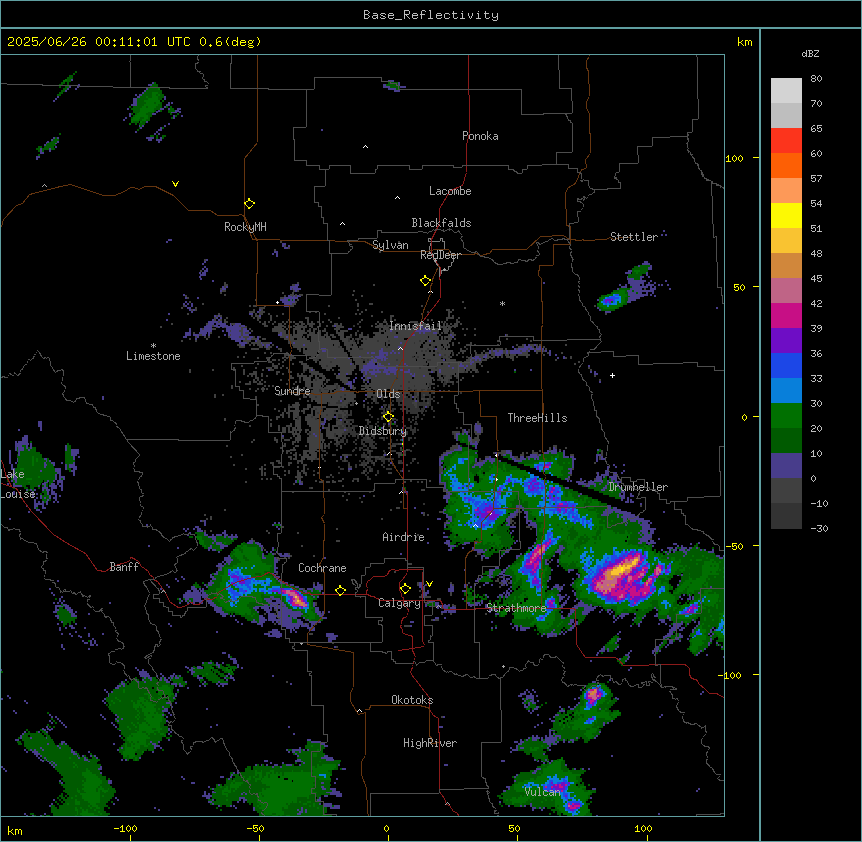Click the -100 label on bottom axis
The height and width of the screenshot is (842, 862).
(x=125, y=828)
